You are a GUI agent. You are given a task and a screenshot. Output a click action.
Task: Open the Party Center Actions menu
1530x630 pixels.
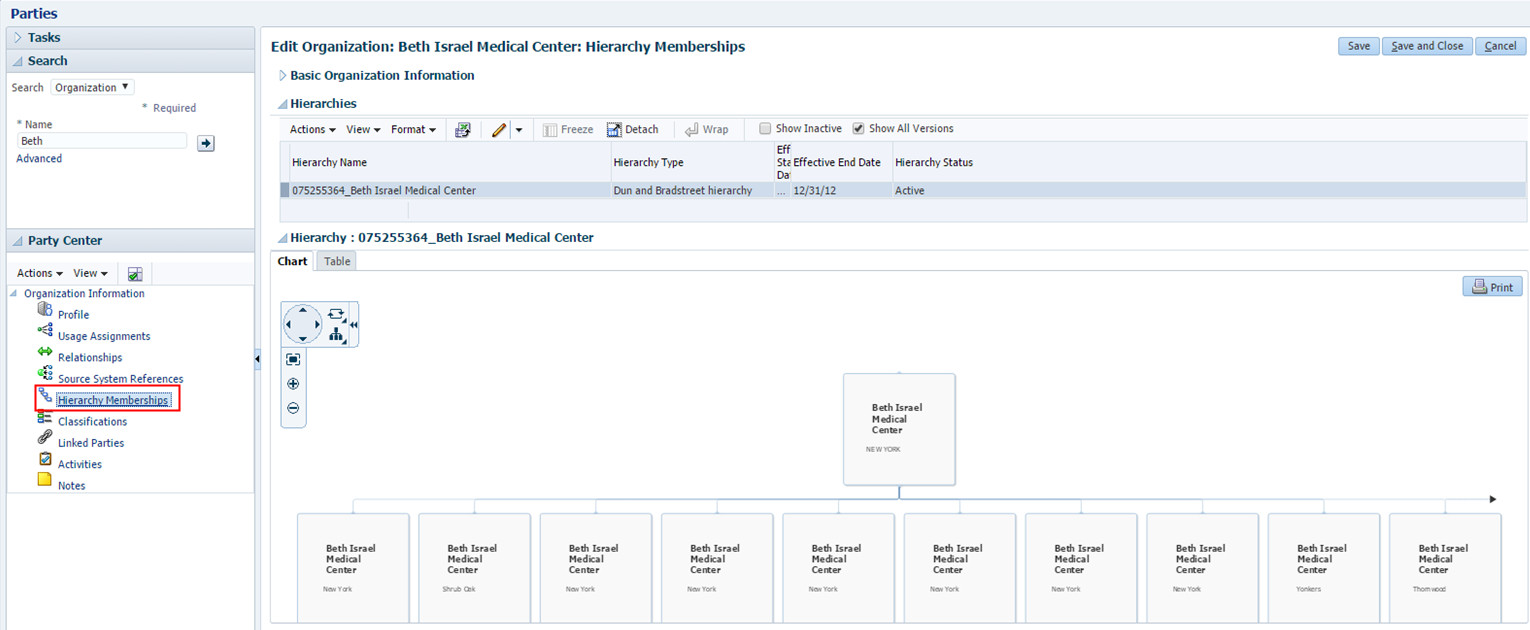(40, 273)
